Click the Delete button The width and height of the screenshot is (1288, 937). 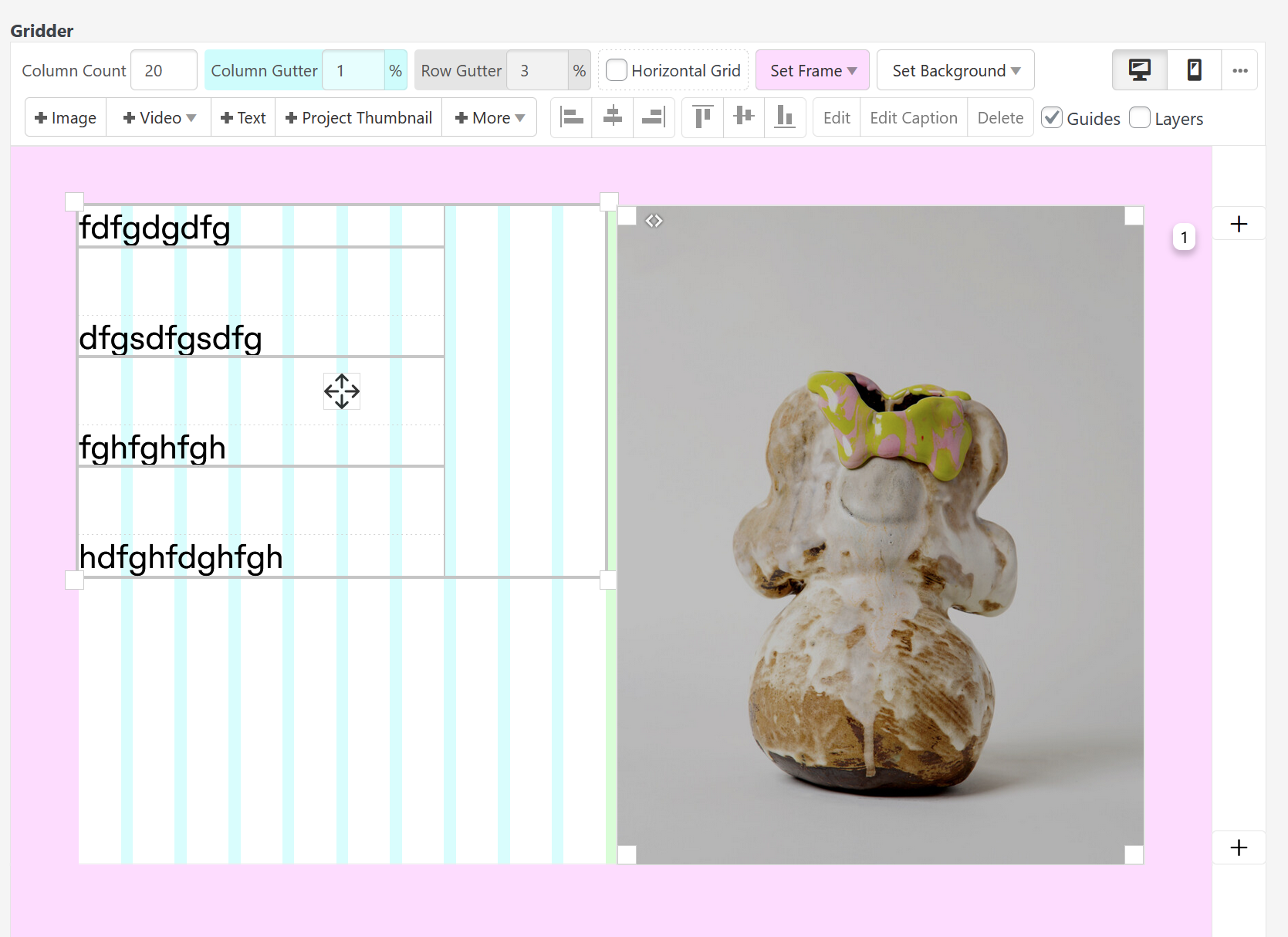point(1000,117)
